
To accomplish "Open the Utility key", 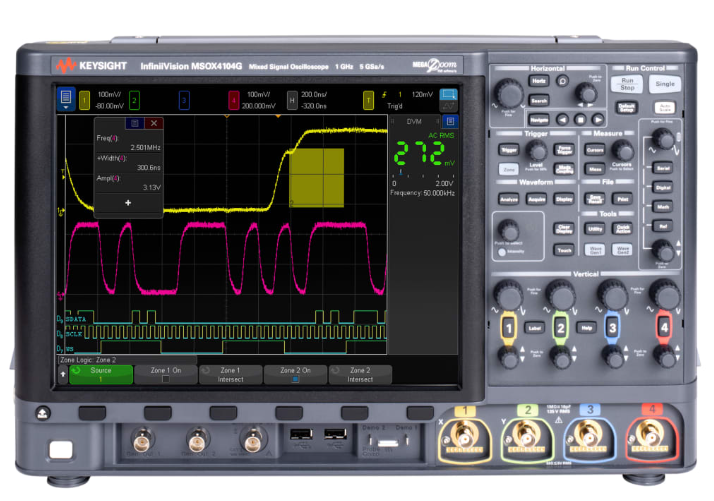I will tap(595, 229).
